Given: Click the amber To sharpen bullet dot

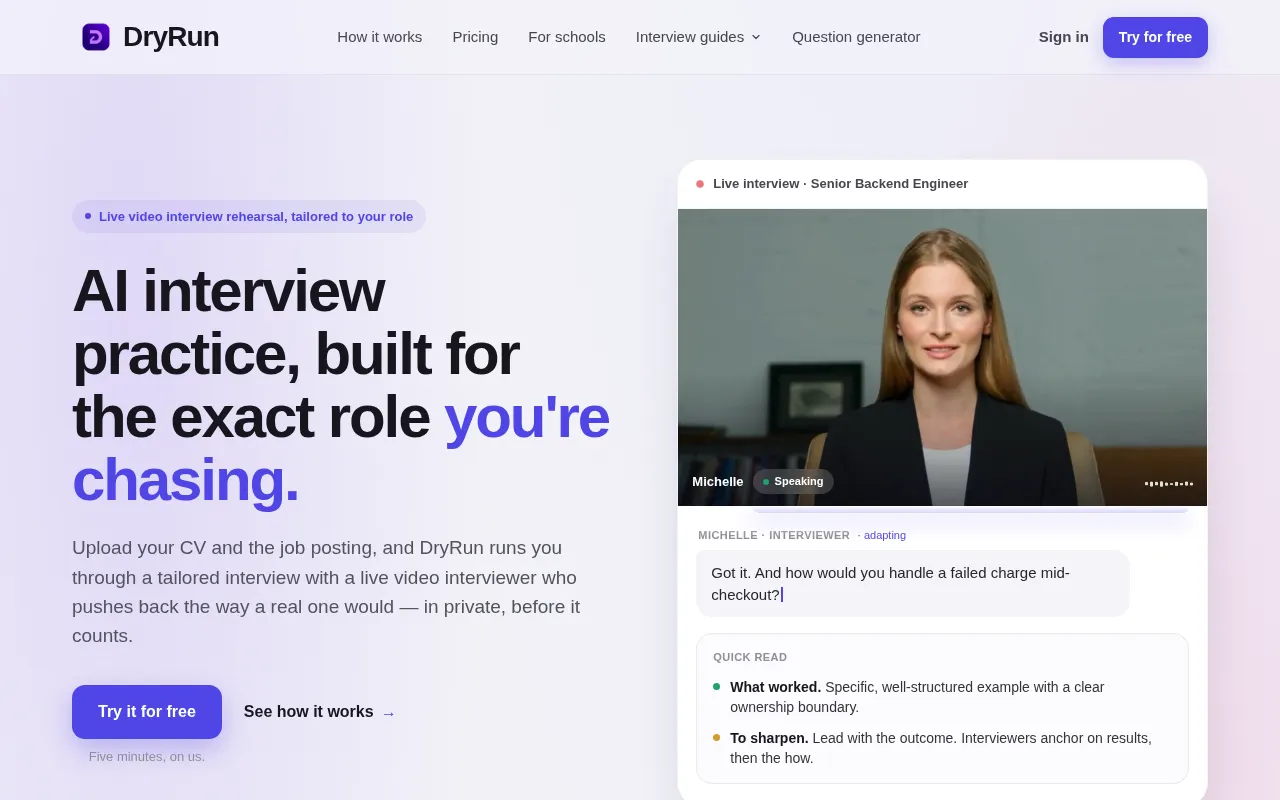Looking at the screenshot, I should coord(716,737).
